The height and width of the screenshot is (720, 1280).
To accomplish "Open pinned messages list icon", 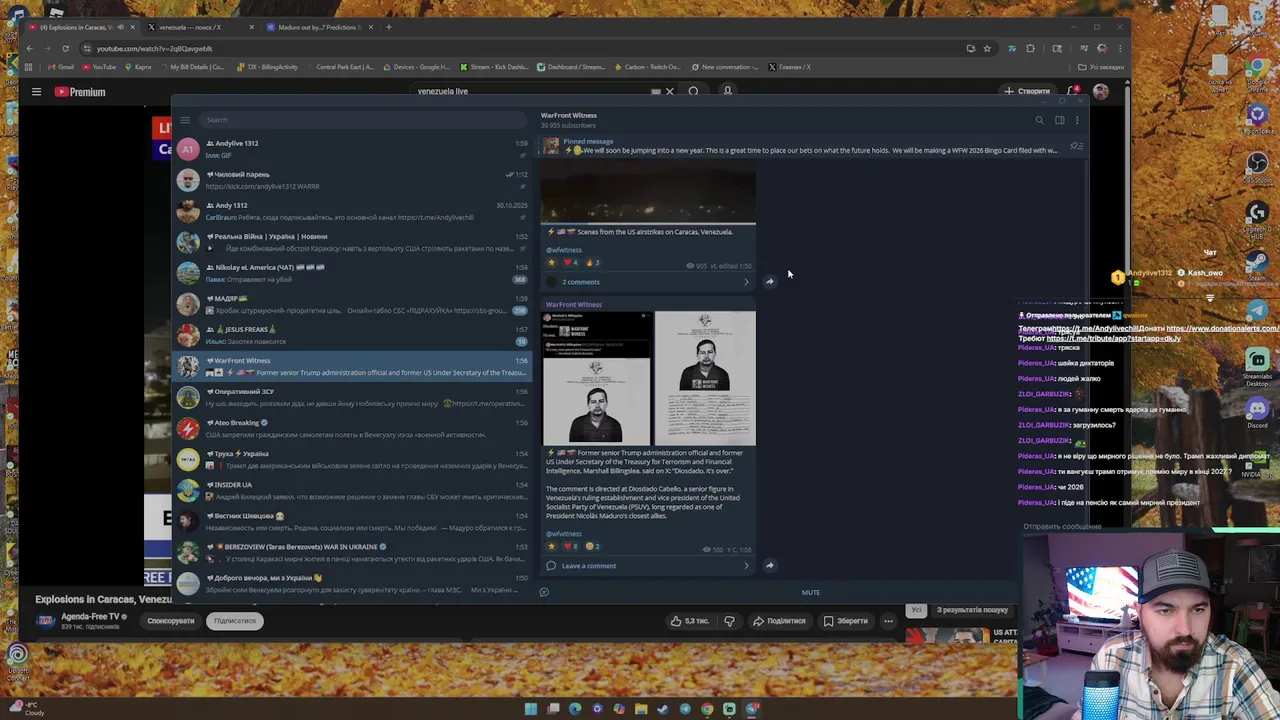I will click(1076, 147).
